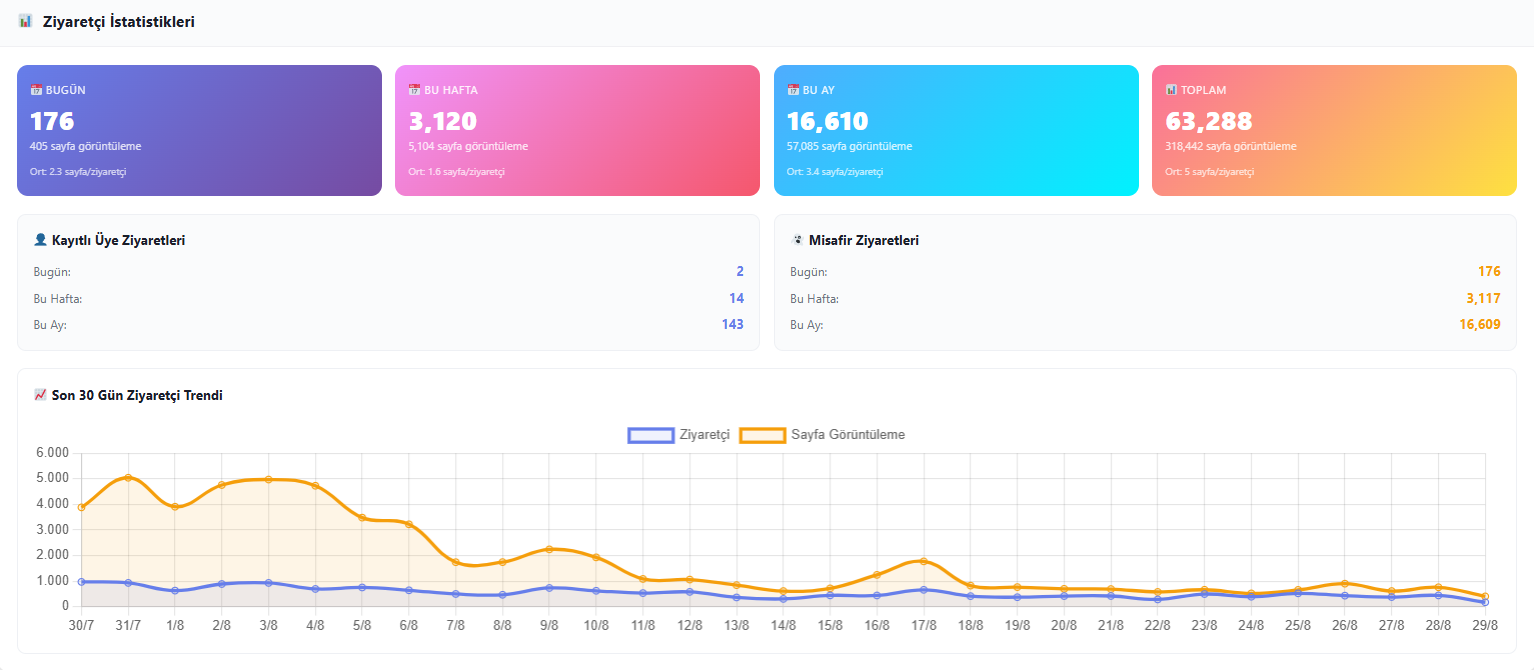Click the 9/8 date label on chart axis
This screenshot has width=1534, height=670.
pos(549,625)
